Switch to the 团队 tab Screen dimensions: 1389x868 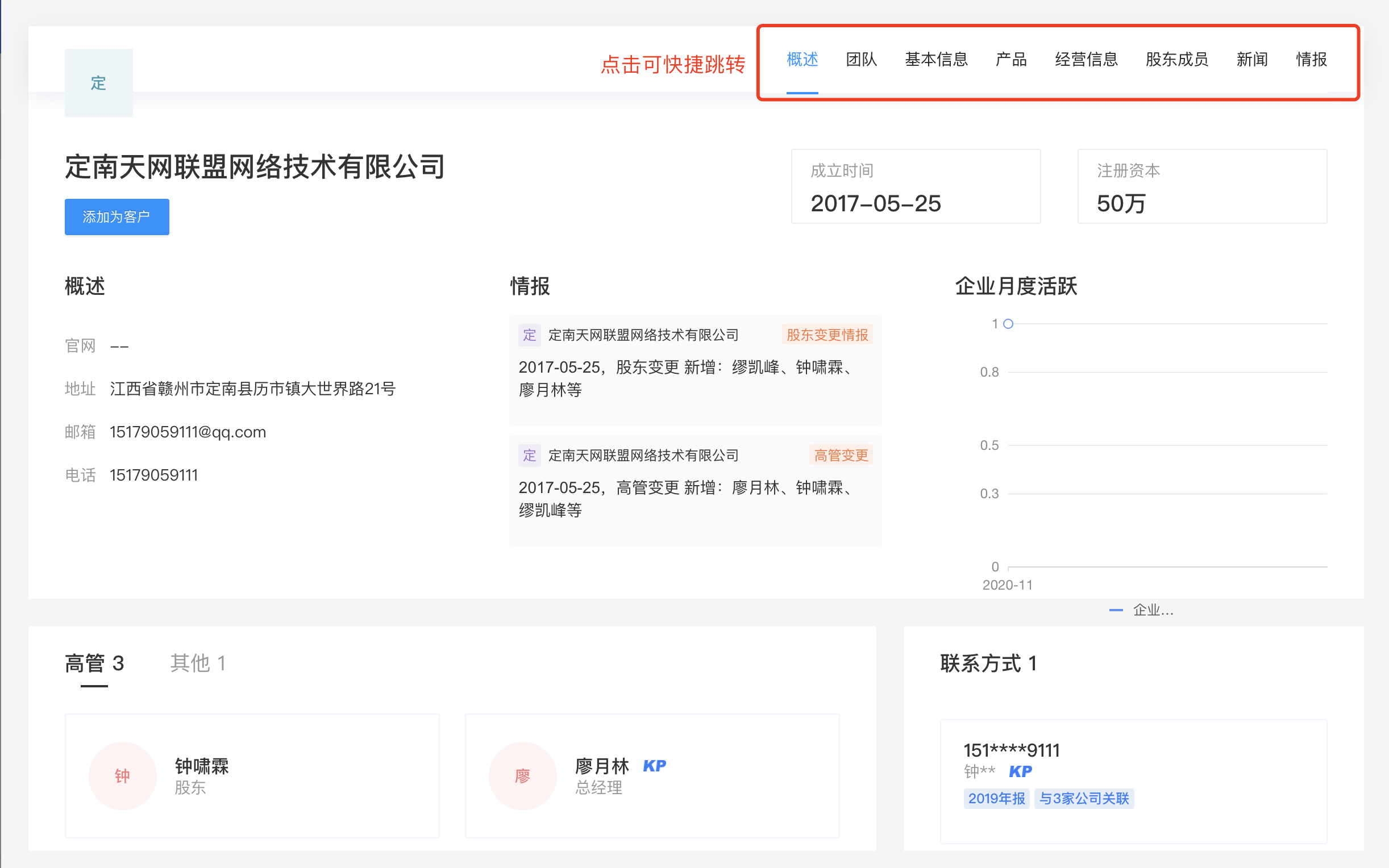point(860,59)
